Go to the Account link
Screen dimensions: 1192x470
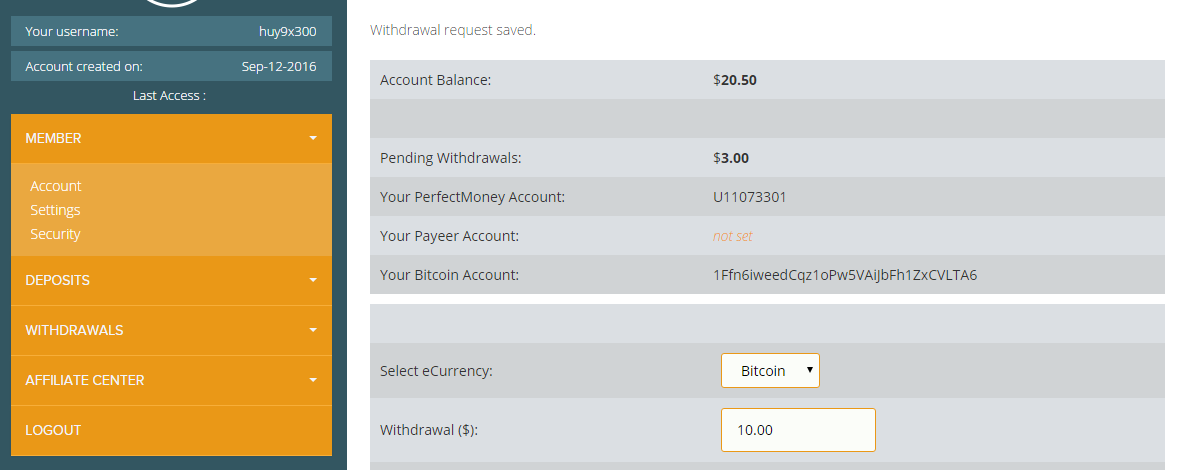[56, 186]
